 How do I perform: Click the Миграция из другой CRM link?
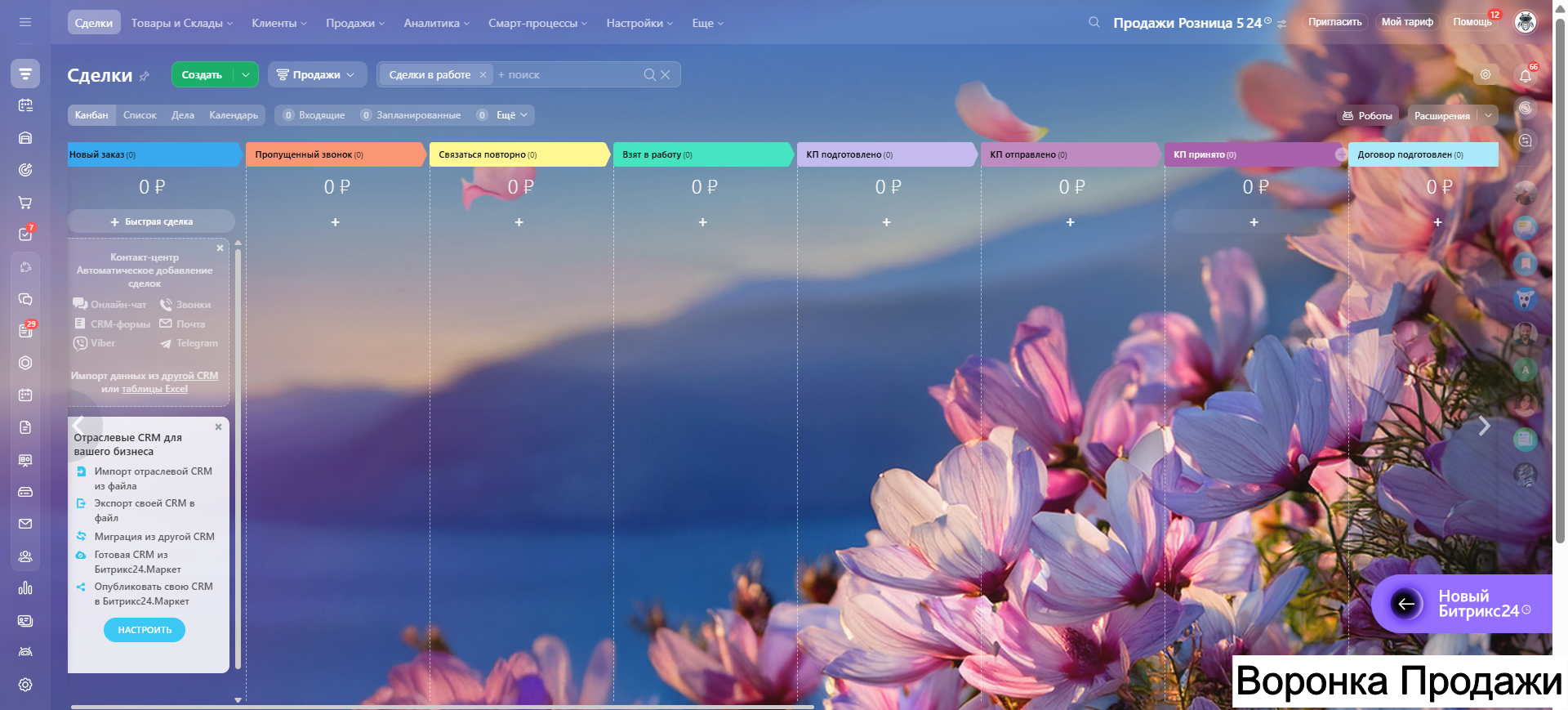(x=154, y=537)
